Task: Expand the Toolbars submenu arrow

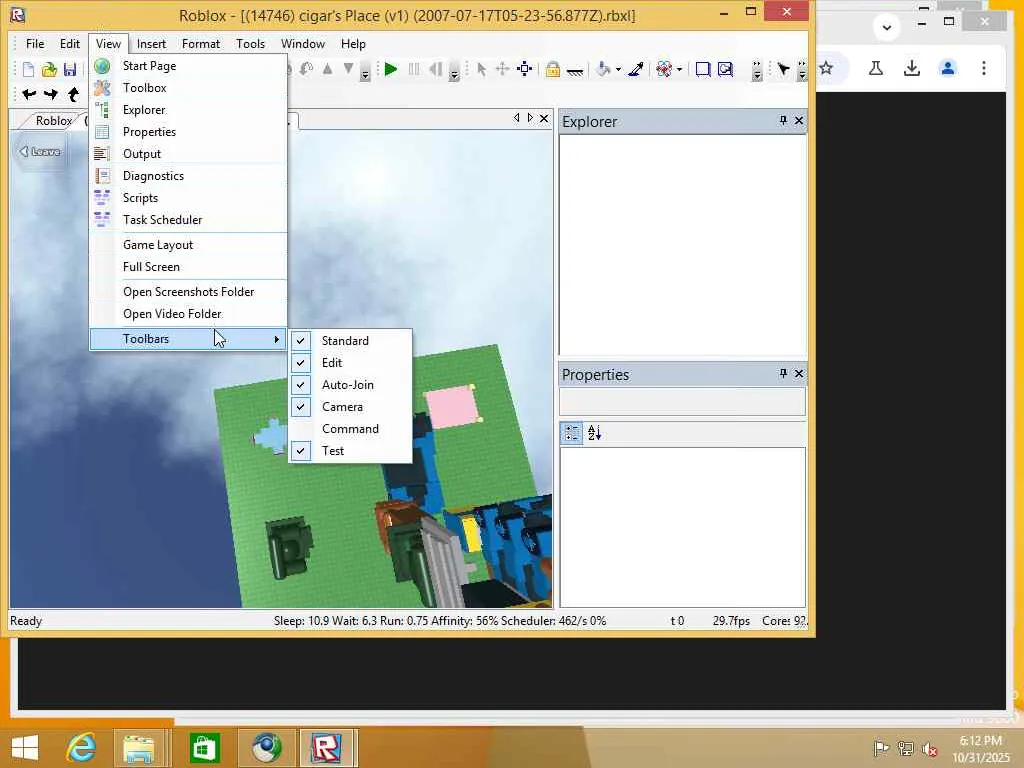Action: pos(277,339)
